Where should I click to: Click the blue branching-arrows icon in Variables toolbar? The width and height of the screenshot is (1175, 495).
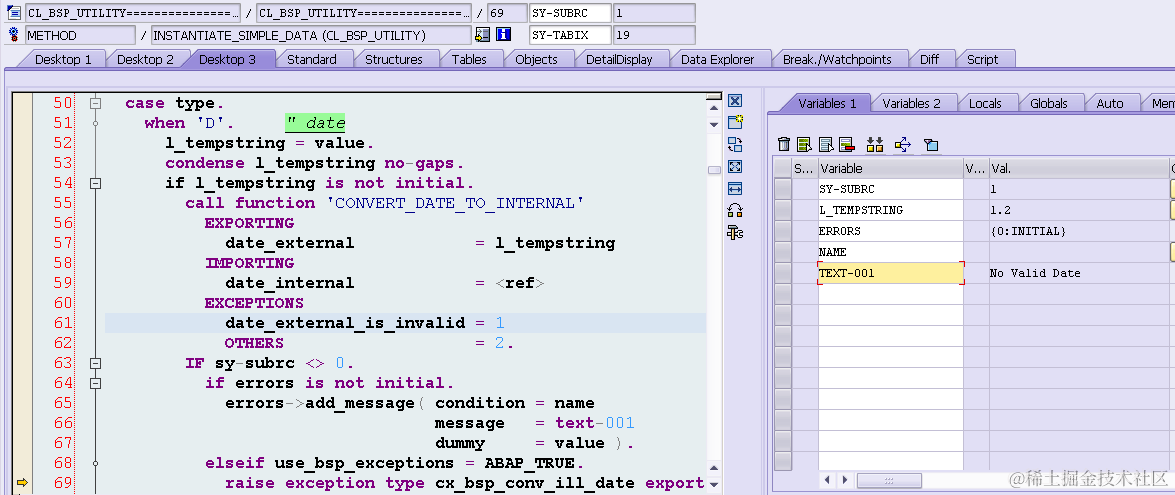(902, 145)
